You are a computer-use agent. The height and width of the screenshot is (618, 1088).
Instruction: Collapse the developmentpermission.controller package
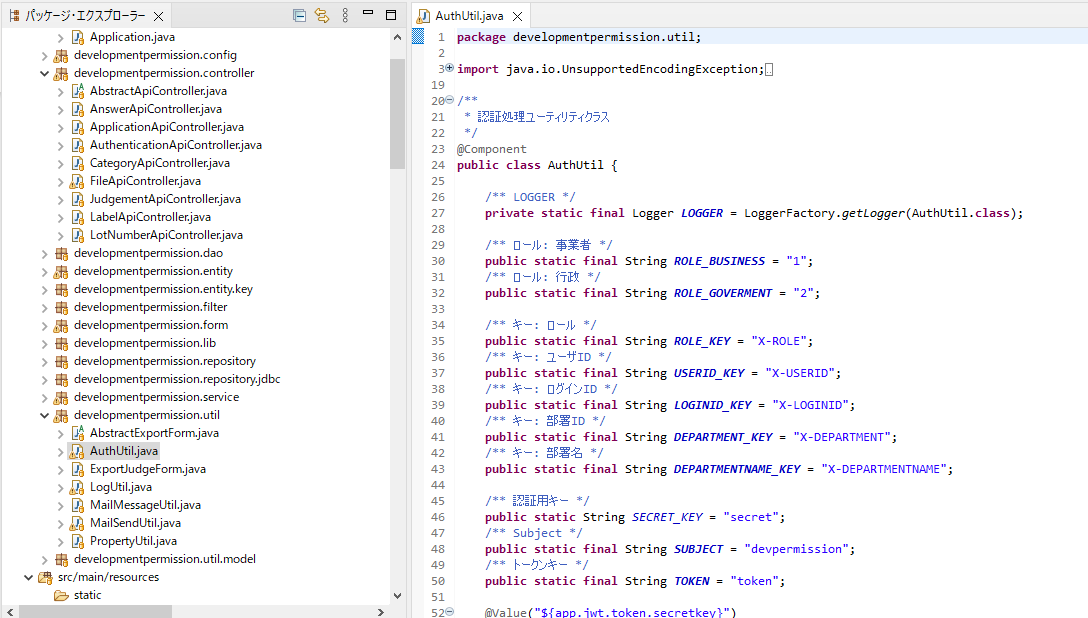tap(44, 73)
